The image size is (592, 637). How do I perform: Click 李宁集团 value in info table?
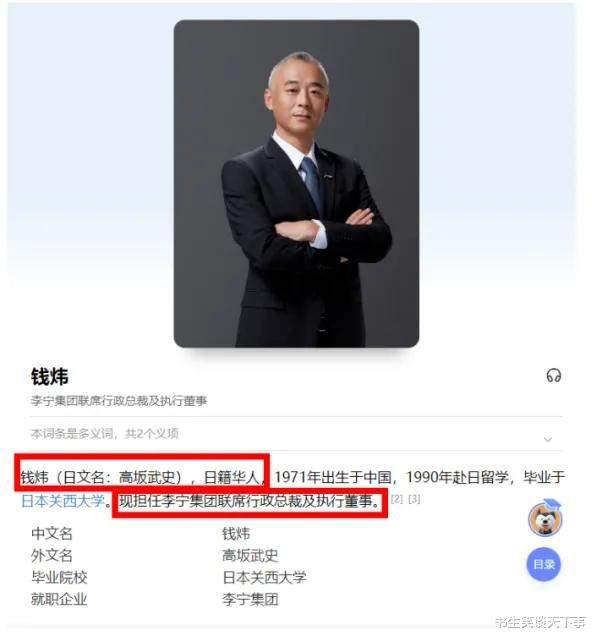[250, 599]
